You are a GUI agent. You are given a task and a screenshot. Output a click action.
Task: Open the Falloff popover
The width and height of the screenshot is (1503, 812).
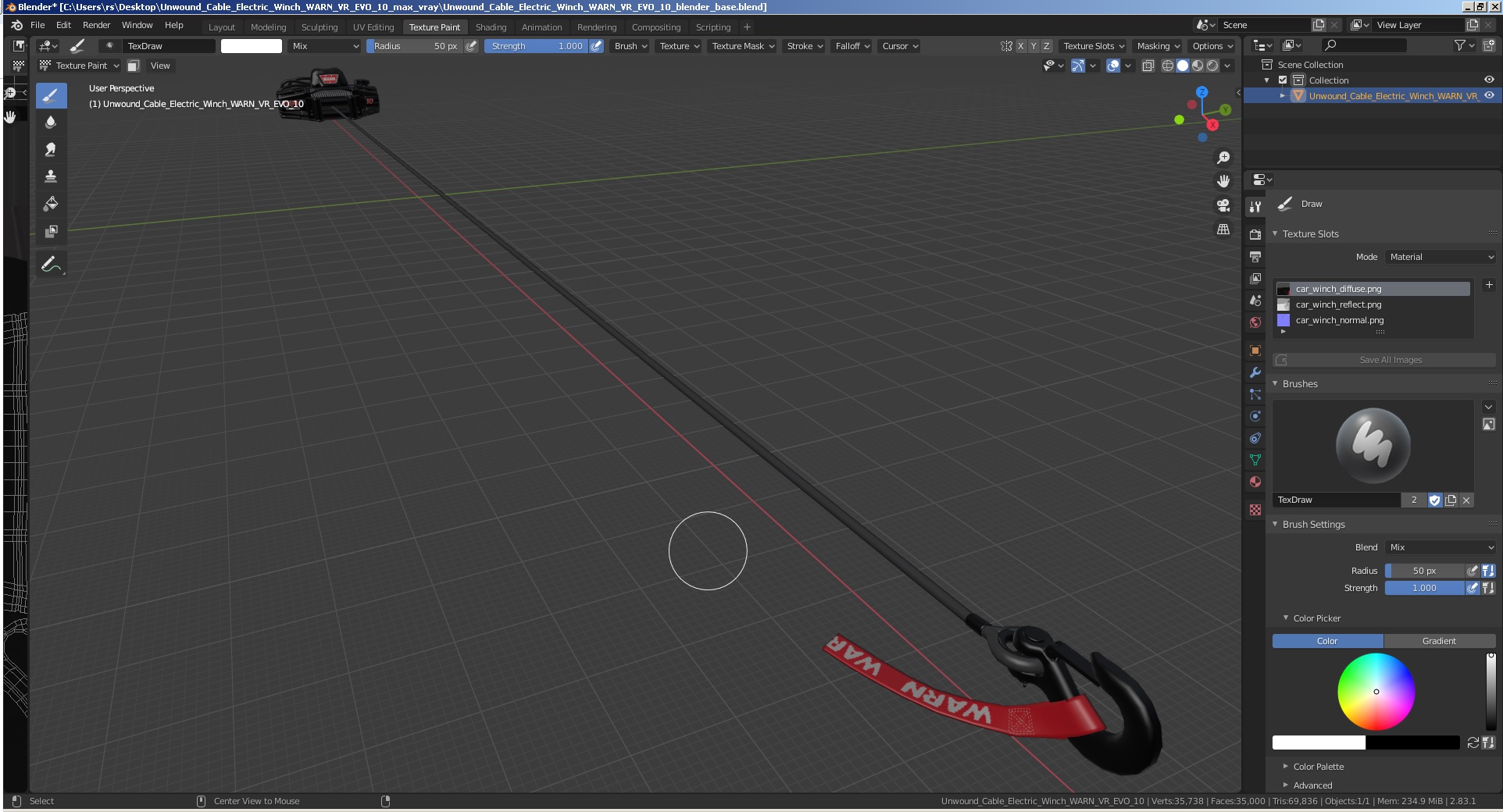click(x=852, y=46)
